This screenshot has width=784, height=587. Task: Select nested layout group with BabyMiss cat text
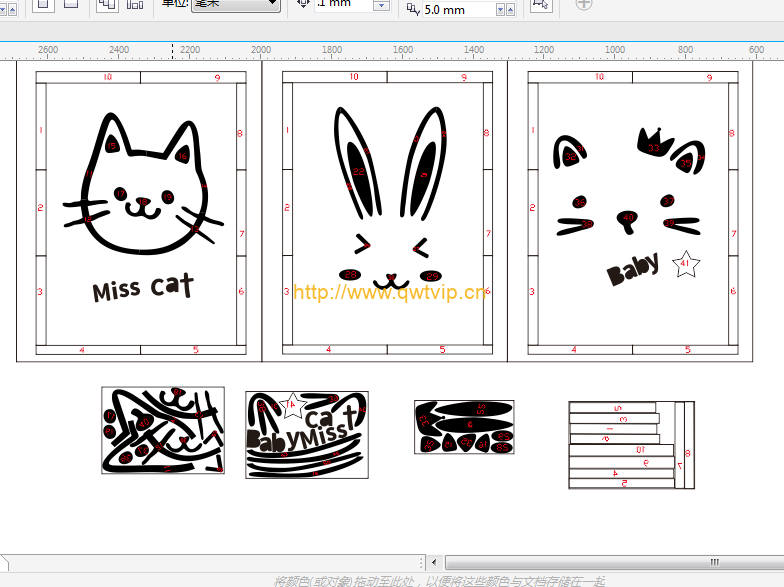(x=307, y=435)
